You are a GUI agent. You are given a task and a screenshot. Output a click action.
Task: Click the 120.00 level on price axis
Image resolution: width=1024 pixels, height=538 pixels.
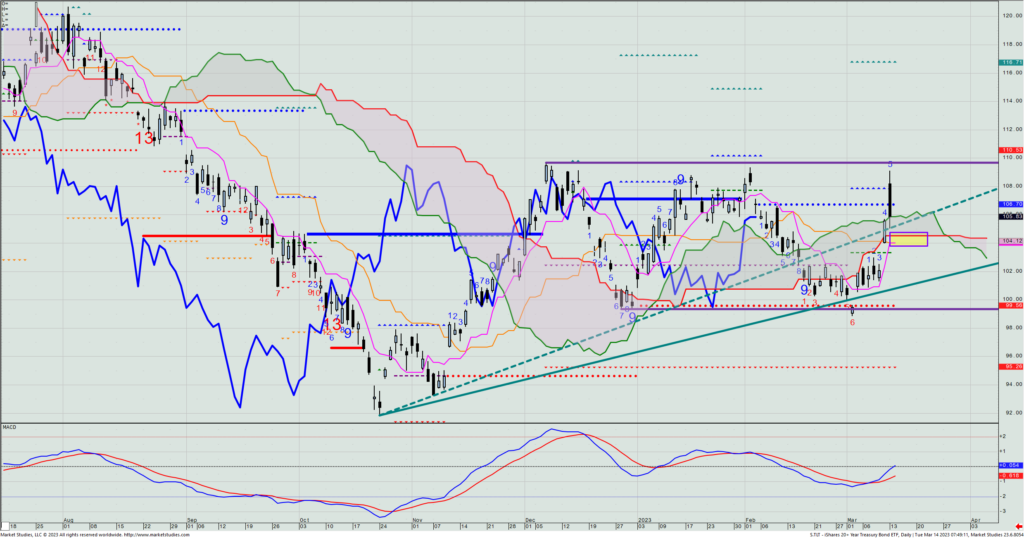(x=1011, y=16)
